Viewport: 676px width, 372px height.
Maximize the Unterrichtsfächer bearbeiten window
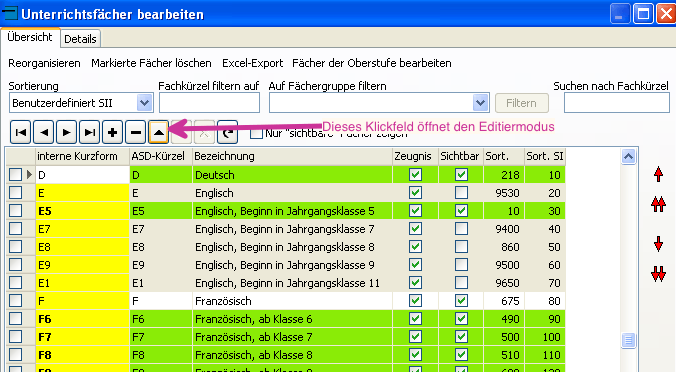pos(643,14)
